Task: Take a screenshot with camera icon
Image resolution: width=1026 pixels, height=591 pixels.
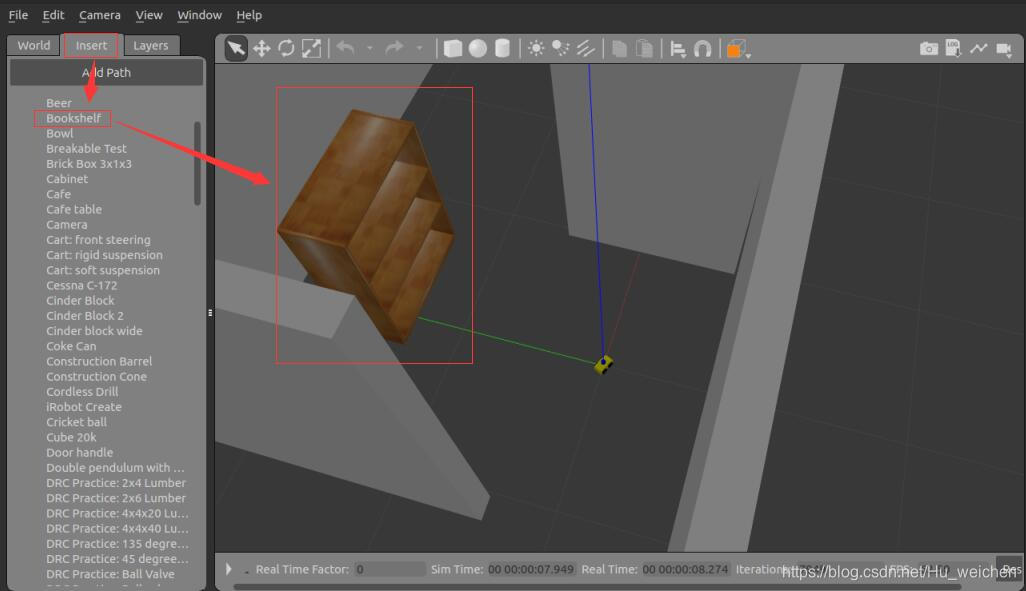Action: tap(929, 48)
